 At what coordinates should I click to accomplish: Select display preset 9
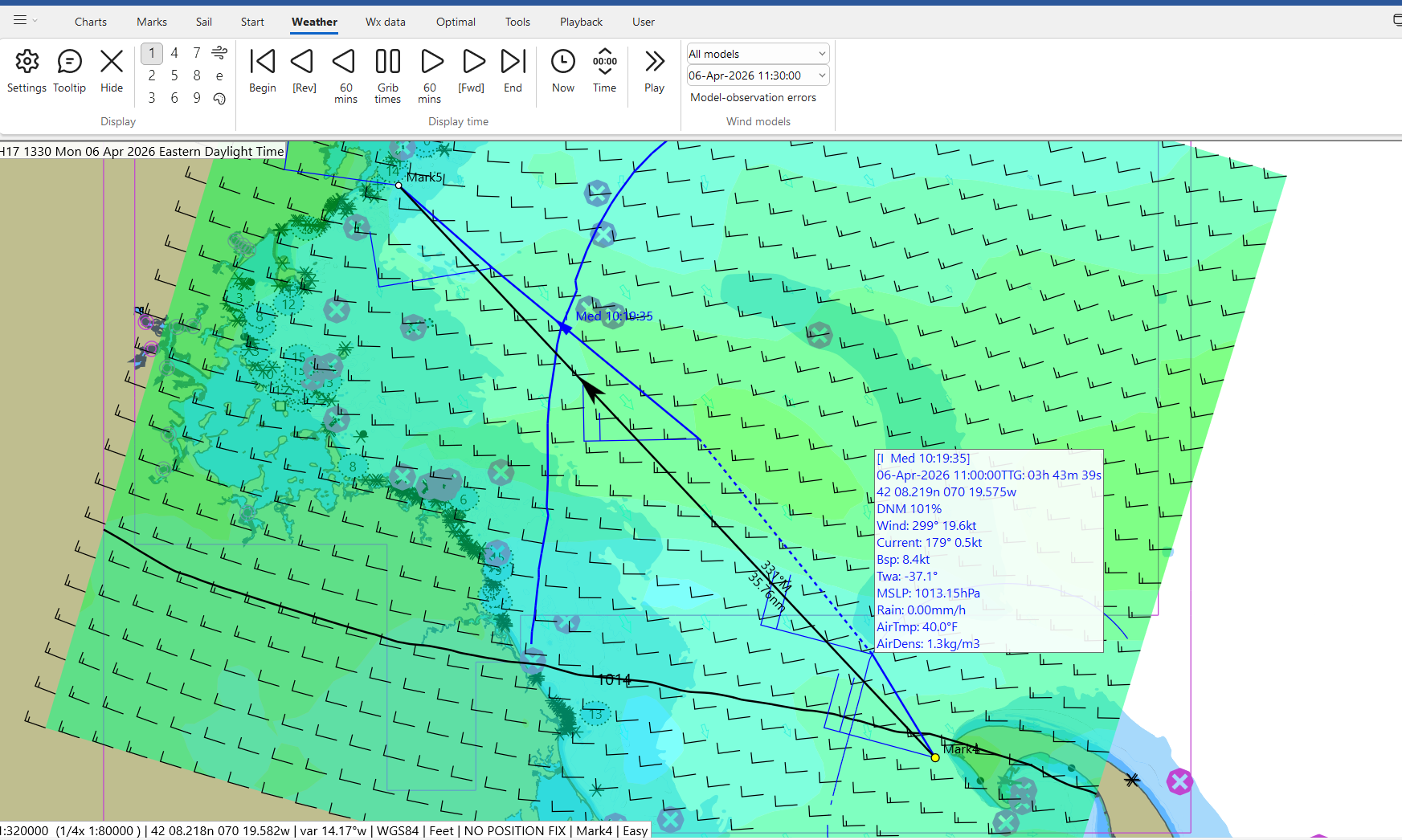[197, 98]
